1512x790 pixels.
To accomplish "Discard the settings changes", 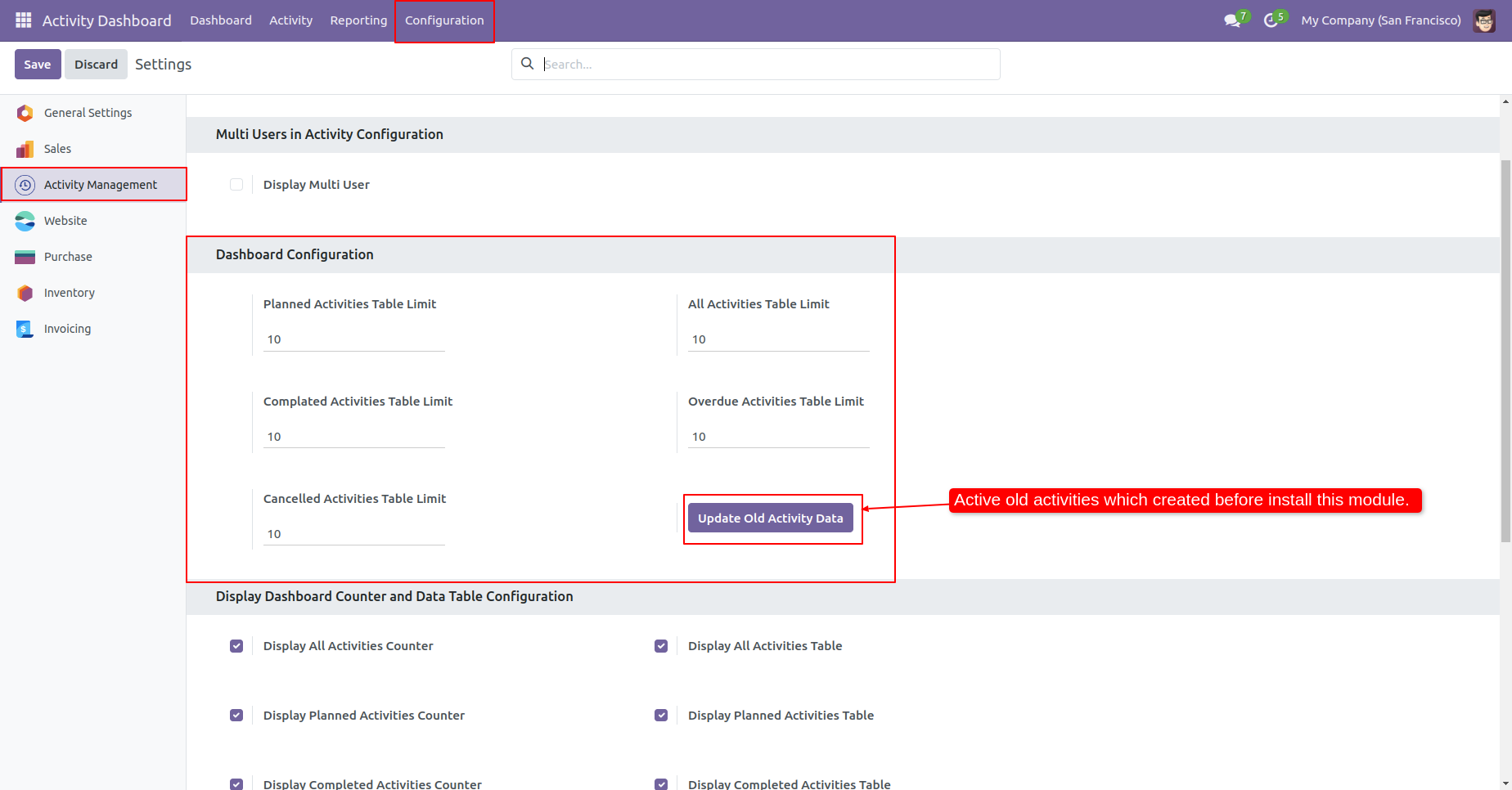I will click(x=96, y=64).
